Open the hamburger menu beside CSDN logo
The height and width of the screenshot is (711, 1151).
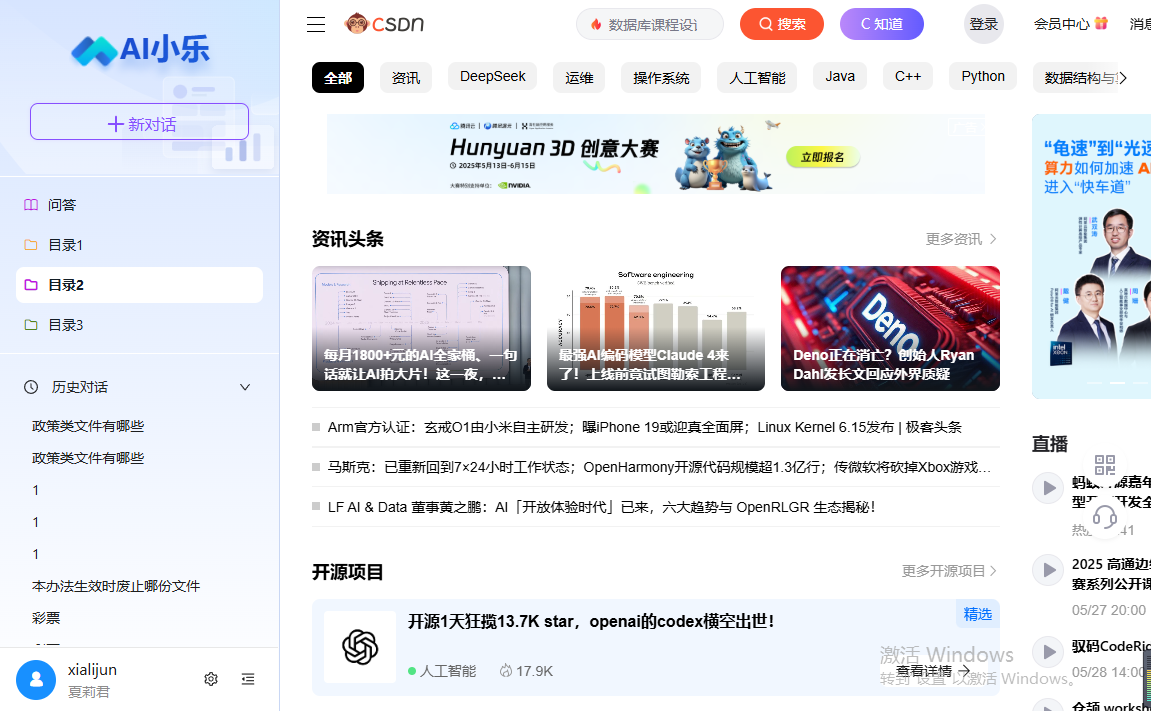pyautogui.click(x=316, y=25)
